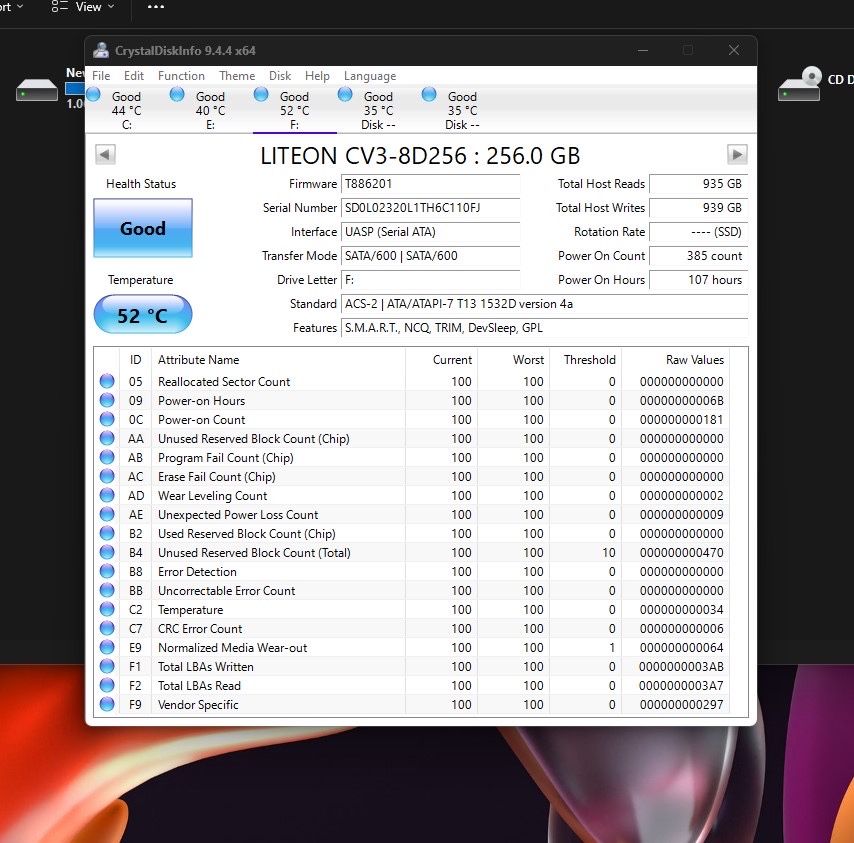Click status orb for Total LBAs Written
Image resolution: width=854 pixels, height=843 pixels.
click(x=107, y=665)
